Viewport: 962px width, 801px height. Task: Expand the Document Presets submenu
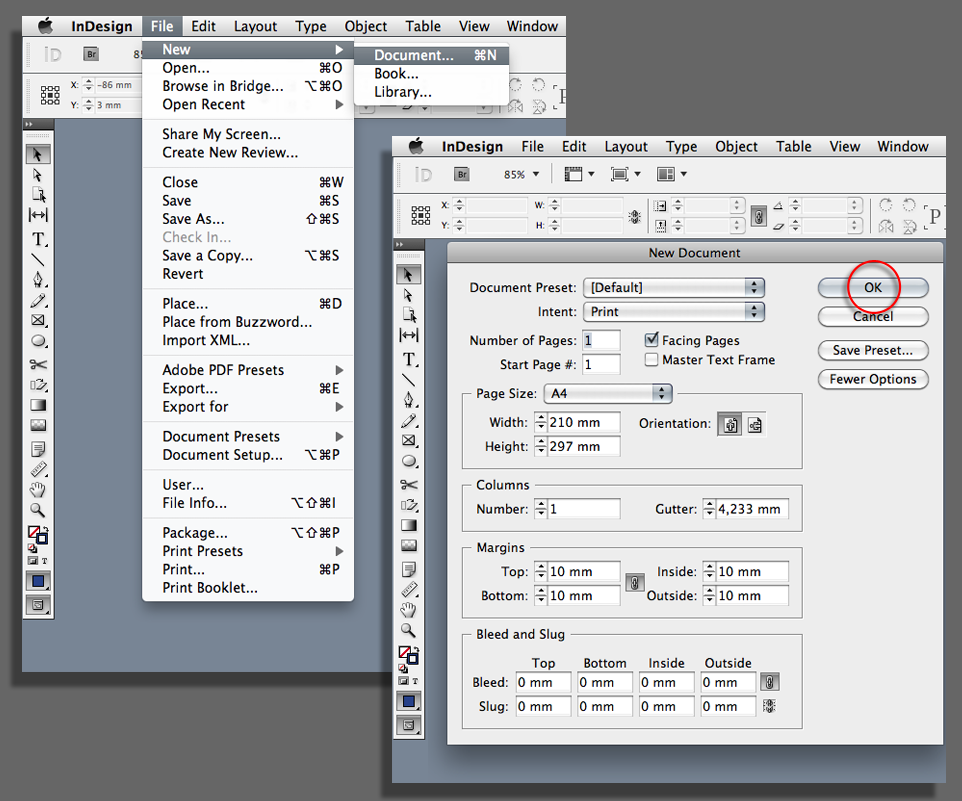pyautogui.click(x=248, y=436)
